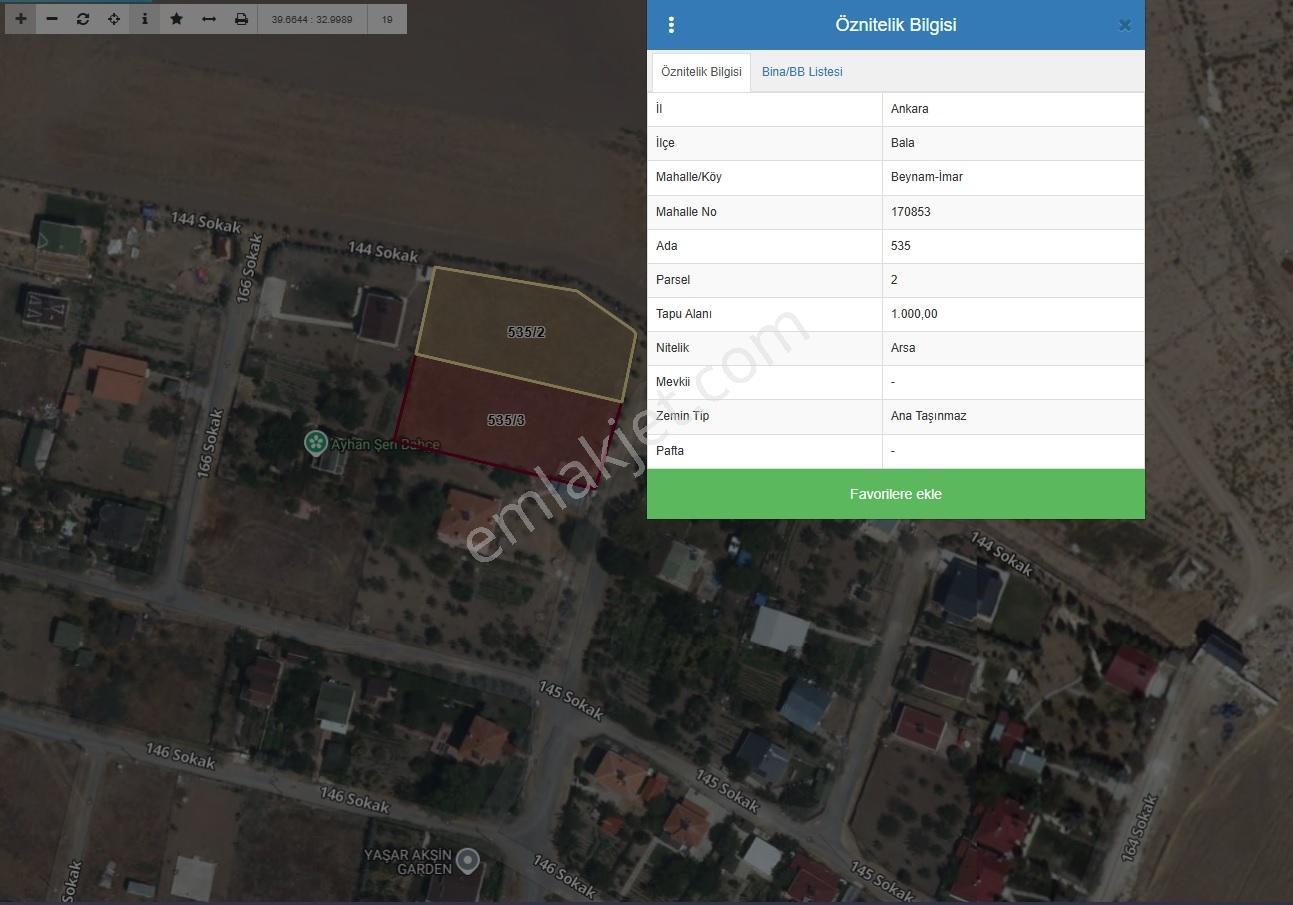
Task: Zoom in with the plus icon
Action: (x=21, y=19)
